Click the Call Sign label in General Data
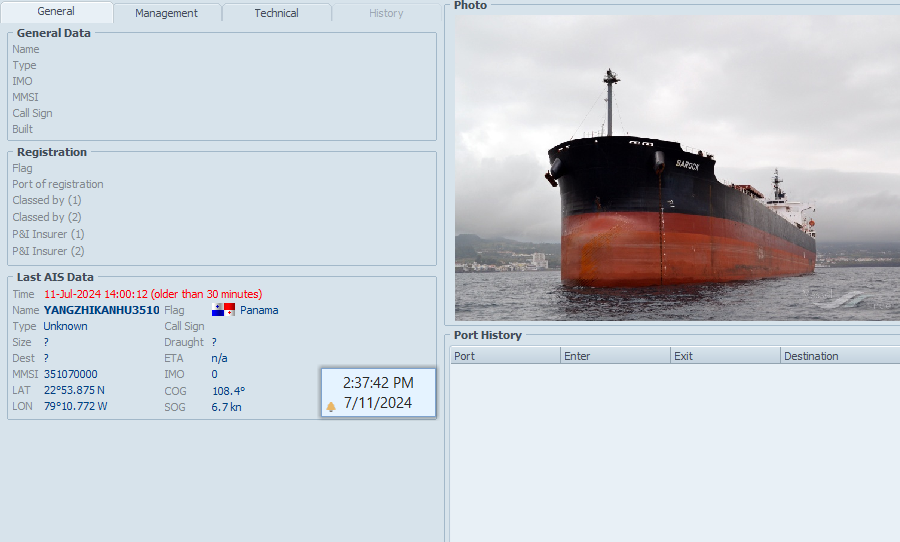Screen dimensions: 900x542 click(x=32, y=113)
